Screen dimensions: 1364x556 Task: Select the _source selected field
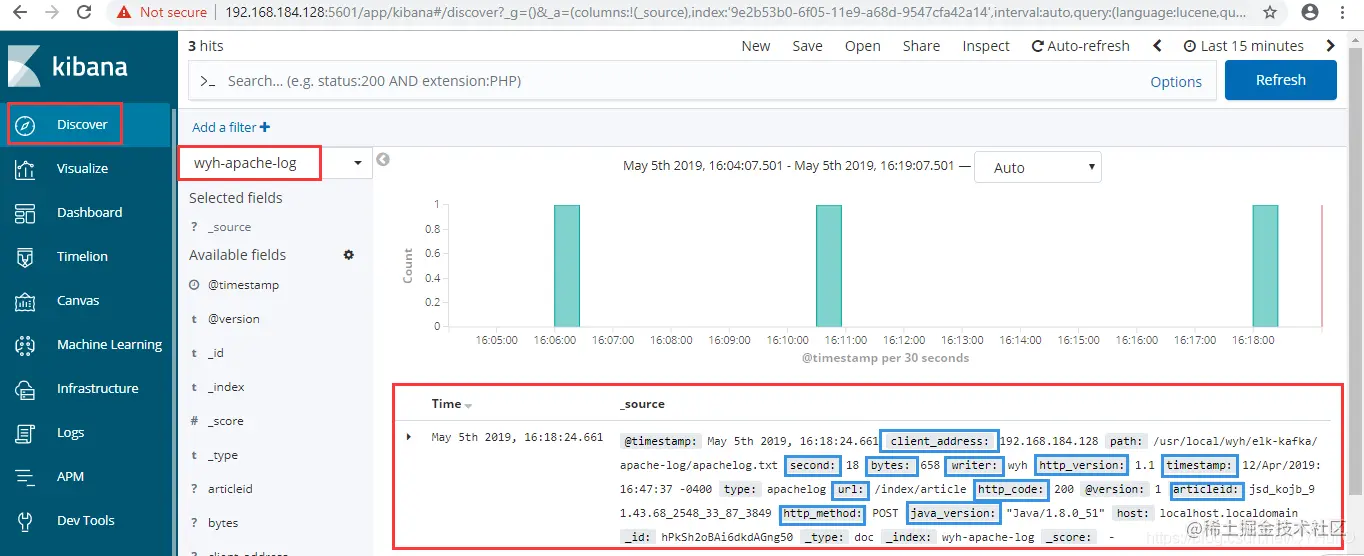(229, 227)
